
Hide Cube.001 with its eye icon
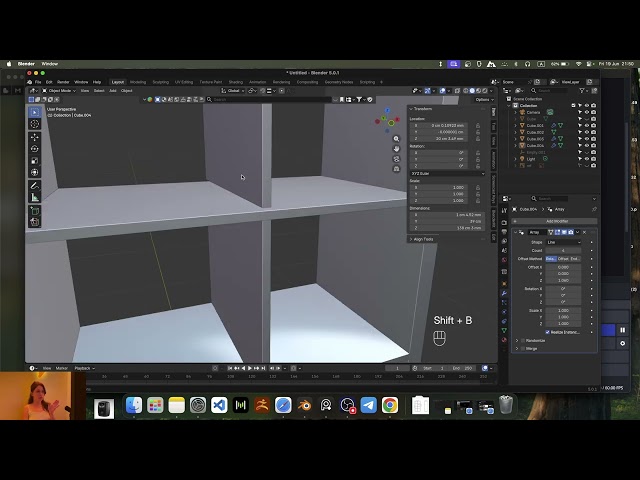click(x=587, y=126)
